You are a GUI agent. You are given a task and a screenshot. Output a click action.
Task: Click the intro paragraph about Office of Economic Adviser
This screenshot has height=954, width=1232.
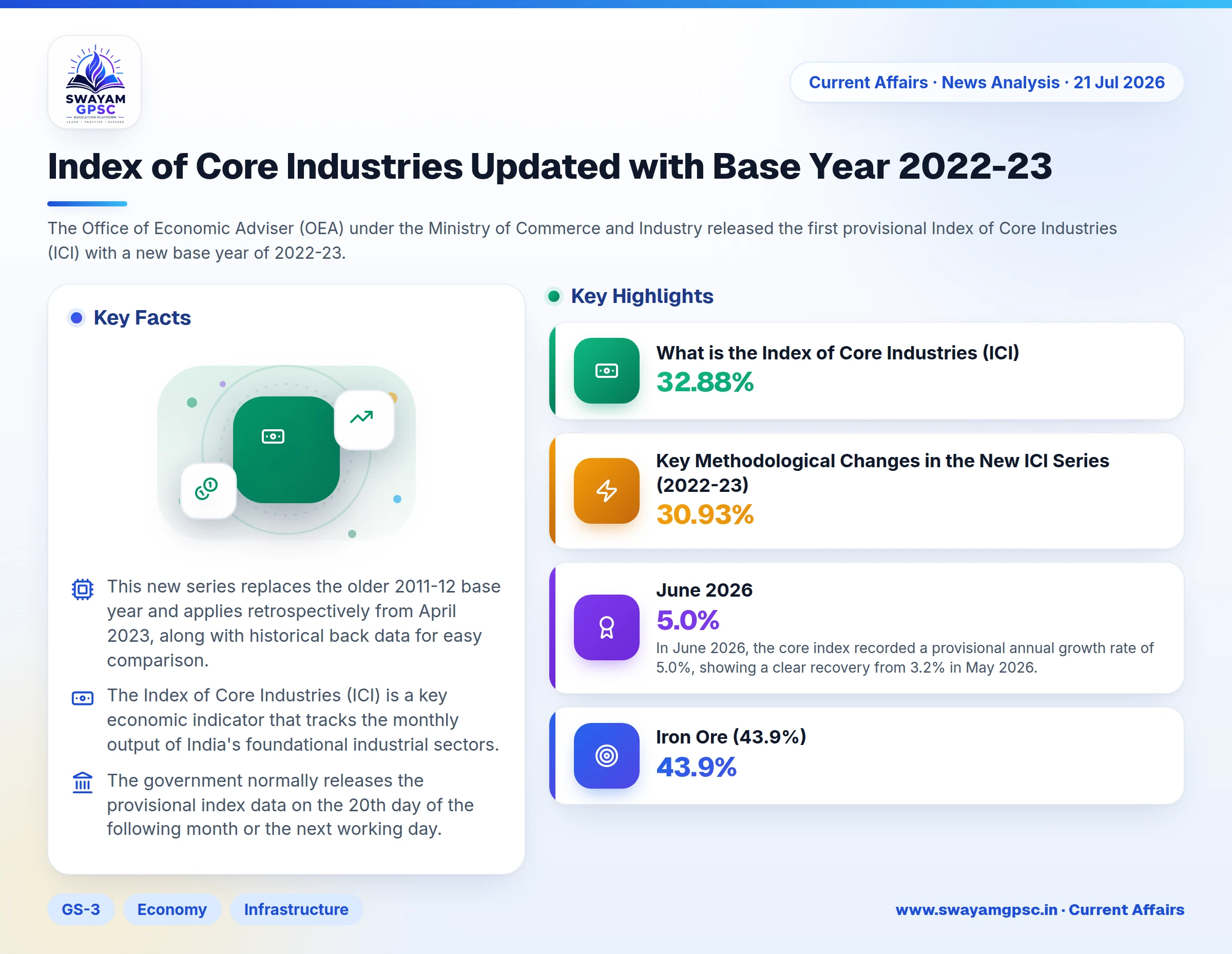click(x=582, y=240)
